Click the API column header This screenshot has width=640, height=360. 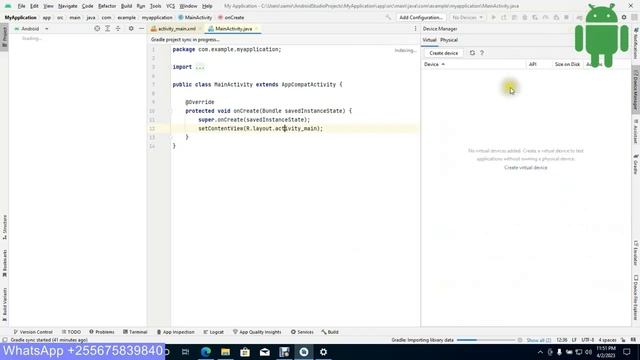533,64
